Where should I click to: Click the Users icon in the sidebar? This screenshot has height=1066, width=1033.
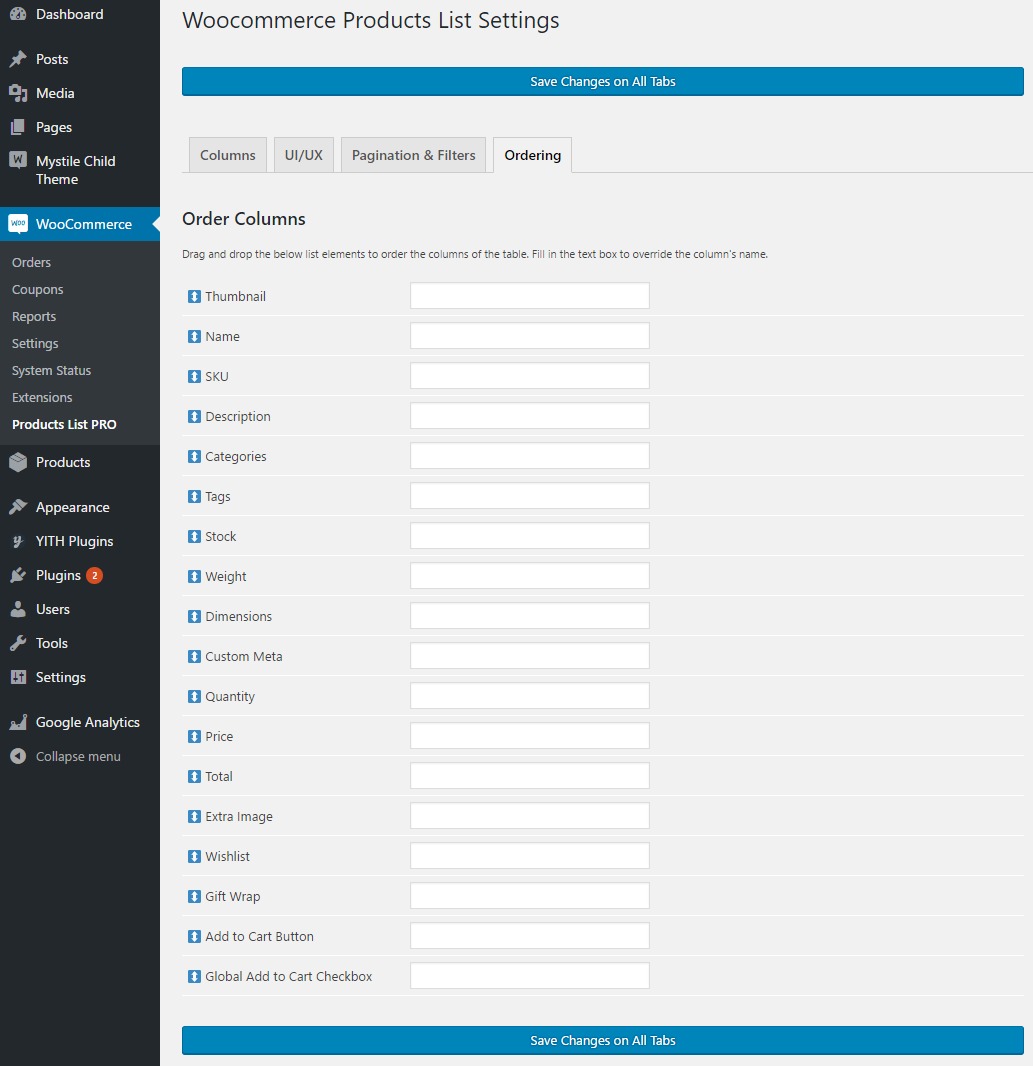tap(18, 609)
